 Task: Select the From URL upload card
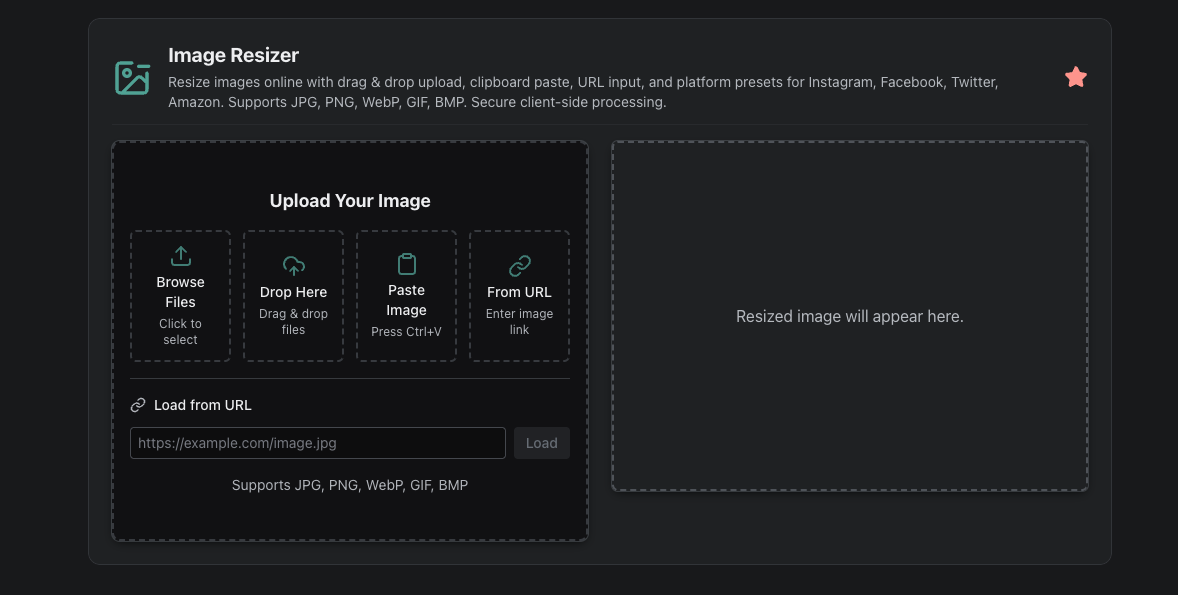tap(519, 296)
